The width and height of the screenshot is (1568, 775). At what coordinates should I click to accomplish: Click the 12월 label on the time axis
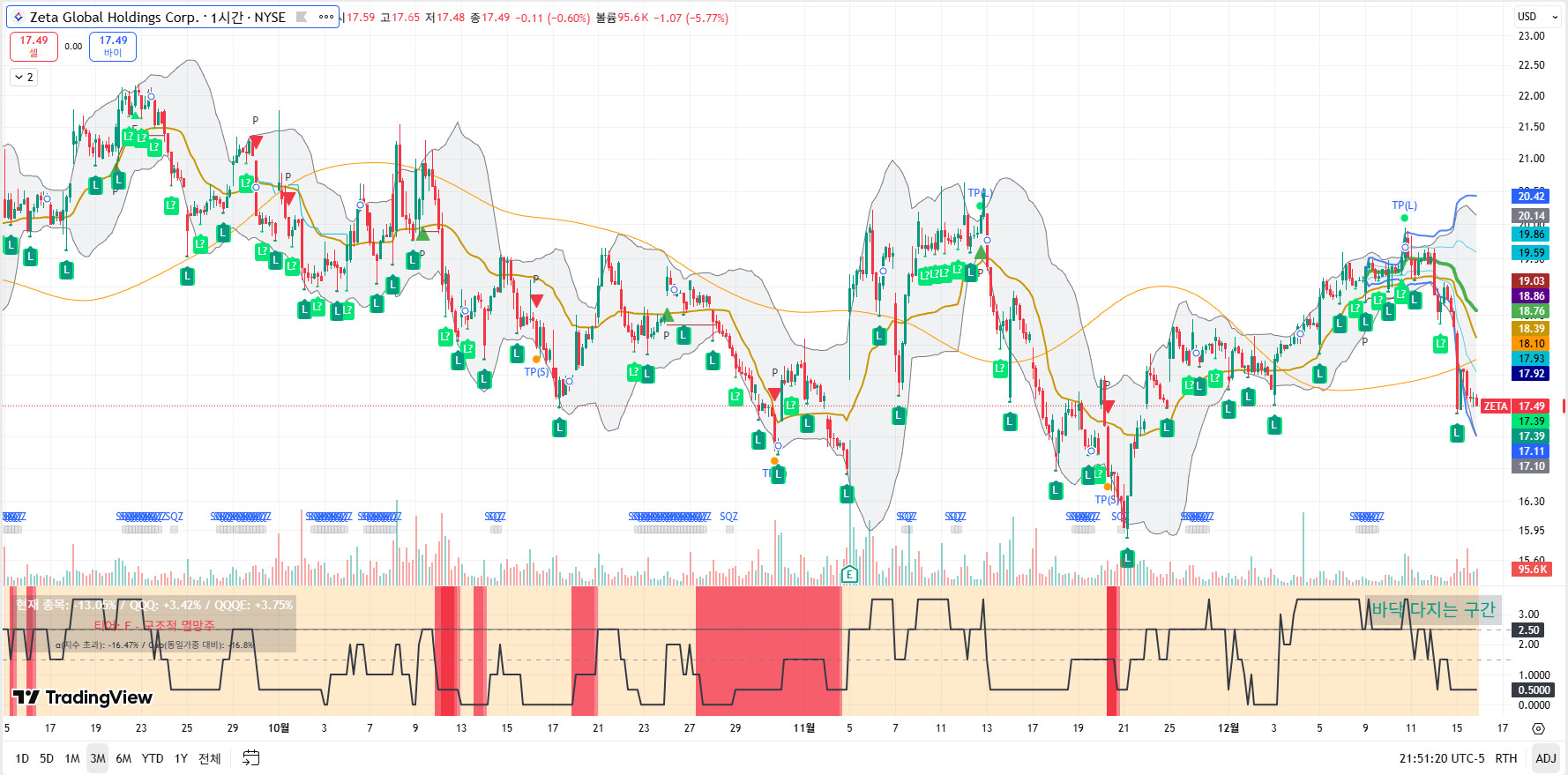pos(1228,728)
